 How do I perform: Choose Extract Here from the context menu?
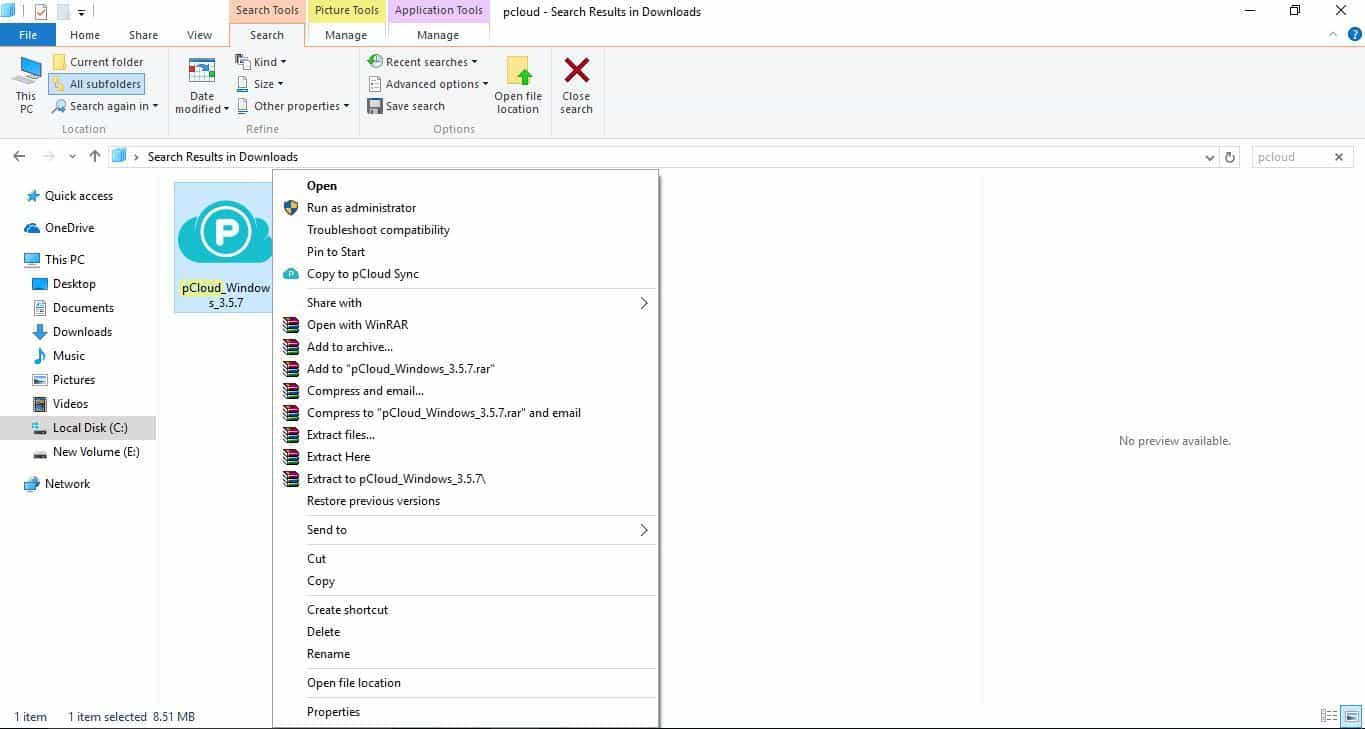338,456
